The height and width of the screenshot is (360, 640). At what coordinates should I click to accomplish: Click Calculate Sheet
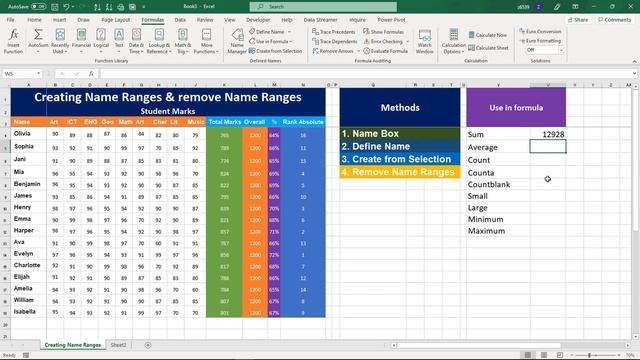pyautogui.click(x=489, y=48)
